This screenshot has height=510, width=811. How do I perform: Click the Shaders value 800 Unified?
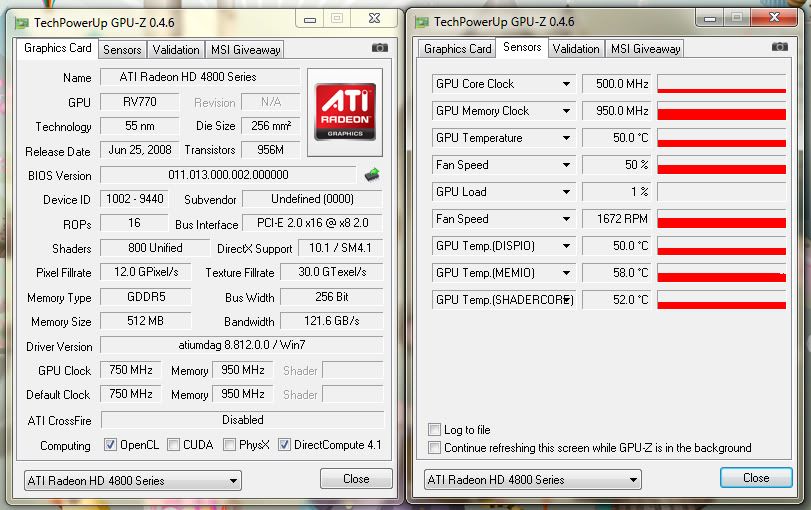[x=155, y=248]
